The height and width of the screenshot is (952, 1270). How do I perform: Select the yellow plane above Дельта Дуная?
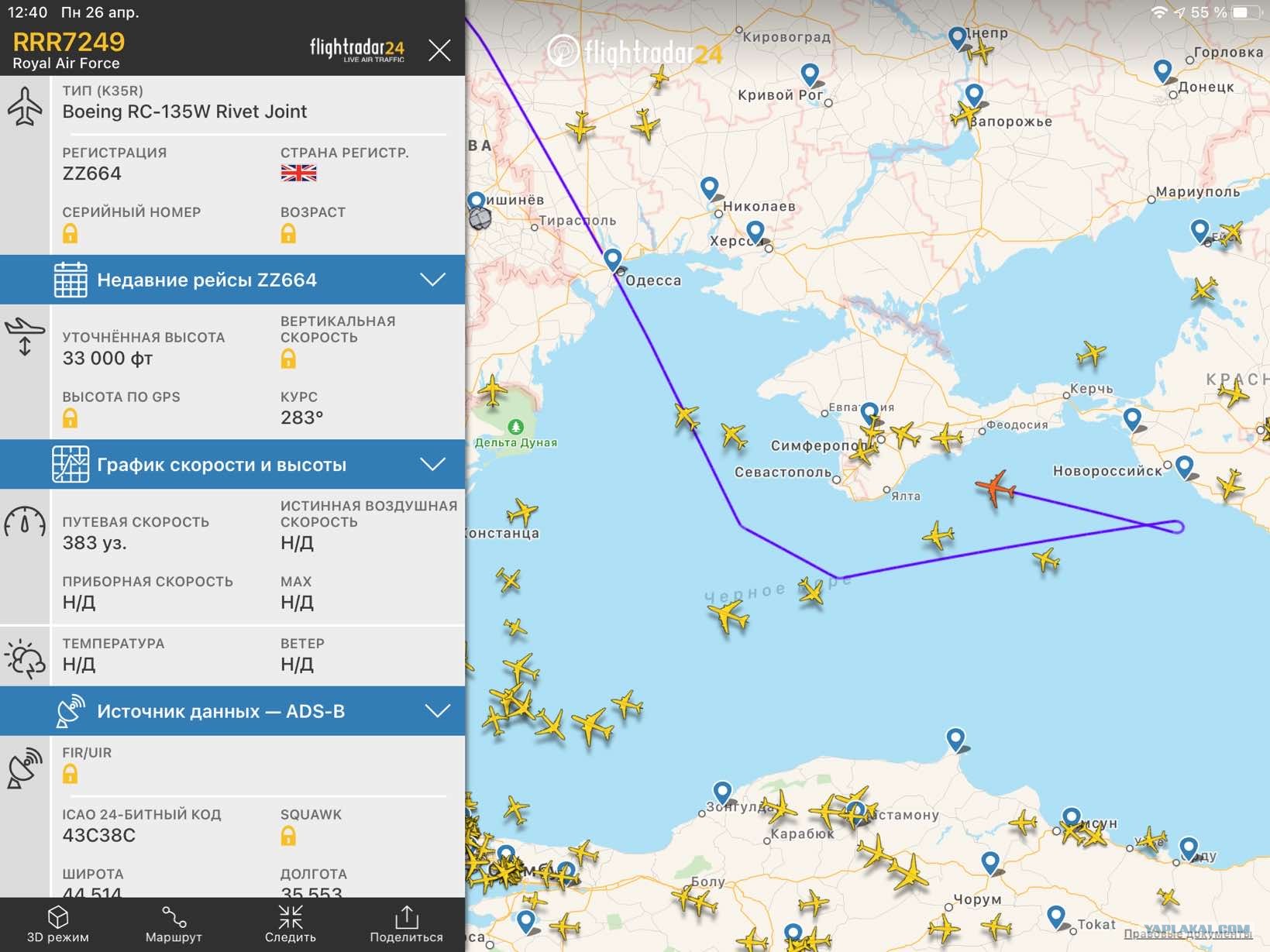coord(493,390)
